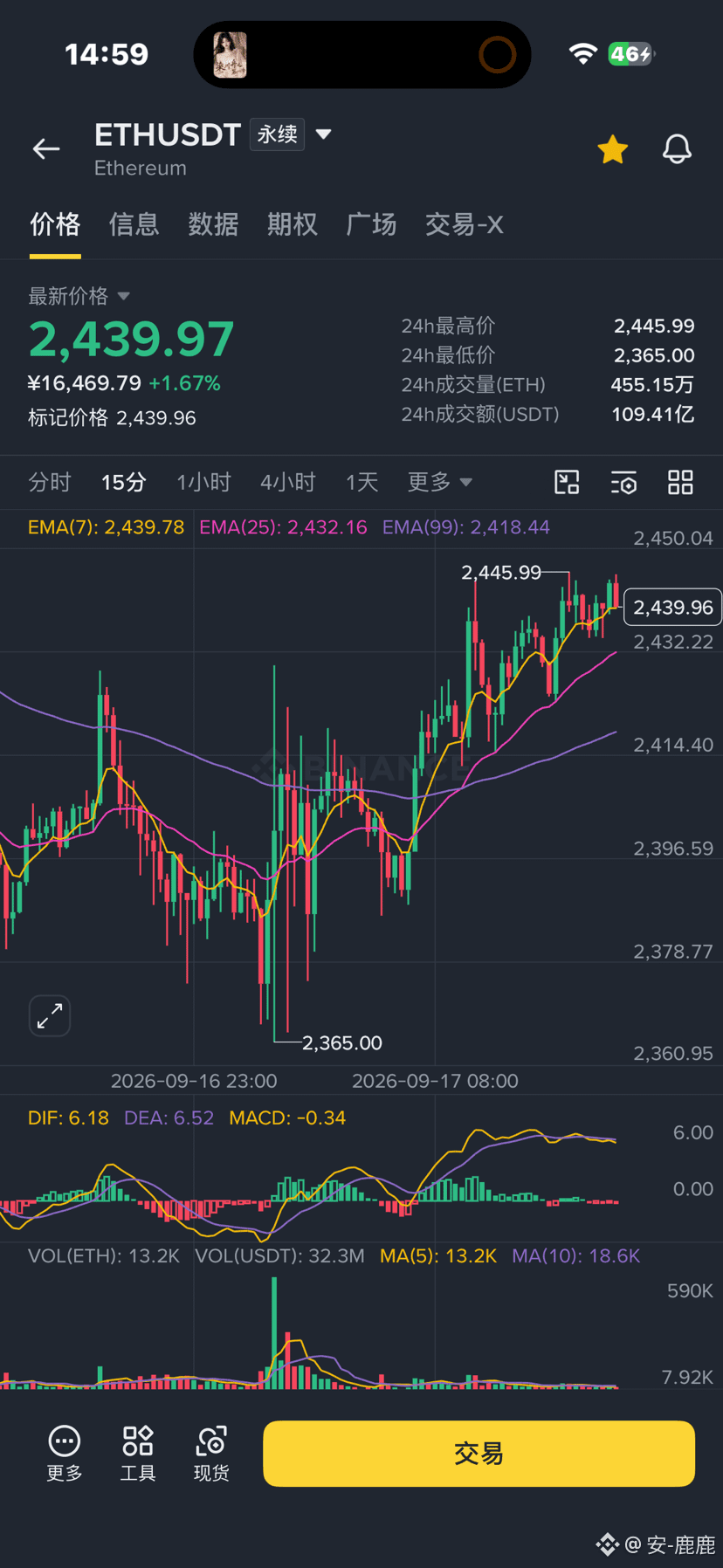Open the 最新价格 price type dropdown
The image size is (723, 1568).
point(123,296)
